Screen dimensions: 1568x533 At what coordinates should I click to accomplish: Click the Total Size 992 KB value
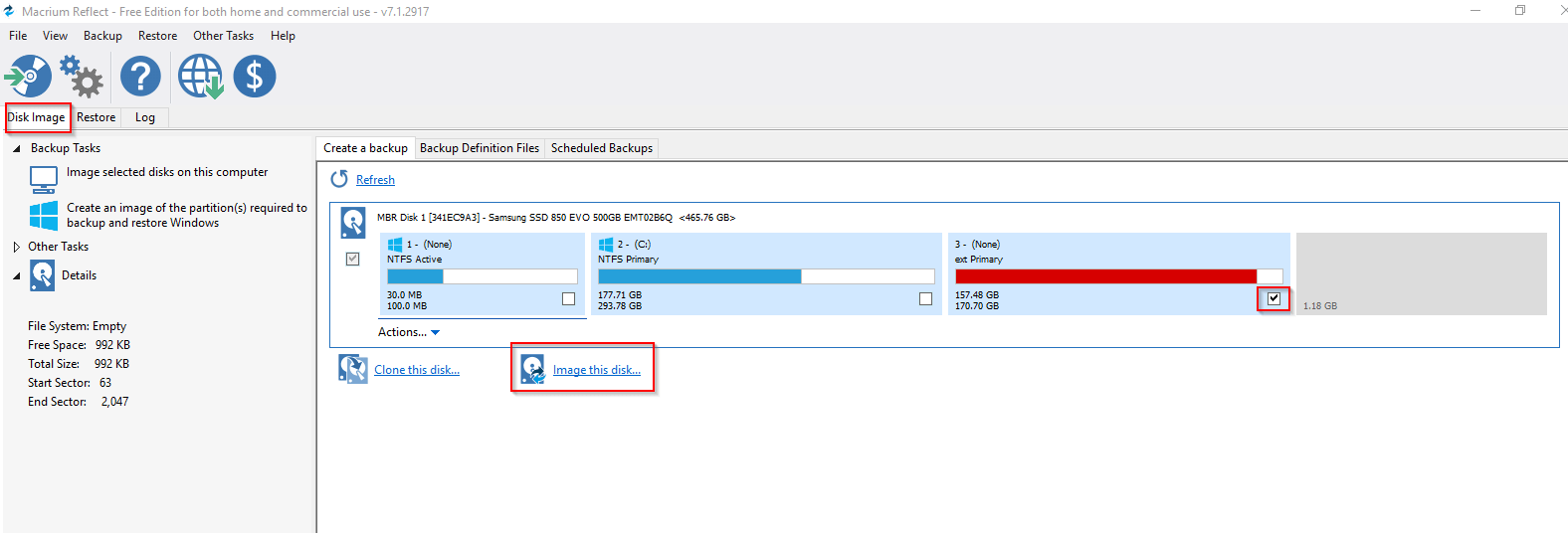[111, 364]
